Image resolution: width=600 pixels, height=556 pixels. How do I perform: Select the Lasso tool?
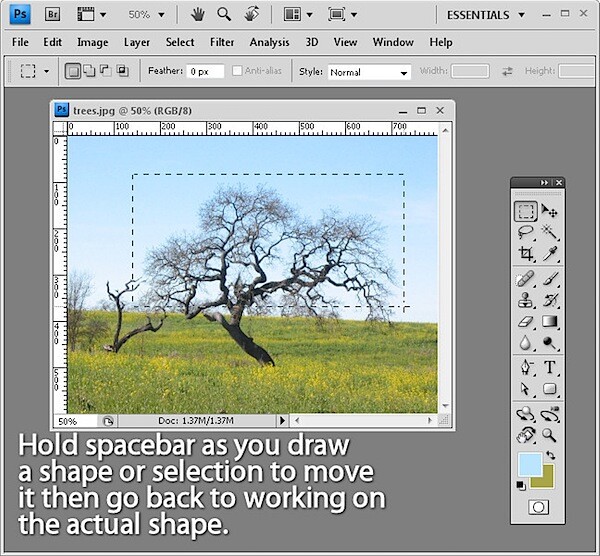point(525,232)
